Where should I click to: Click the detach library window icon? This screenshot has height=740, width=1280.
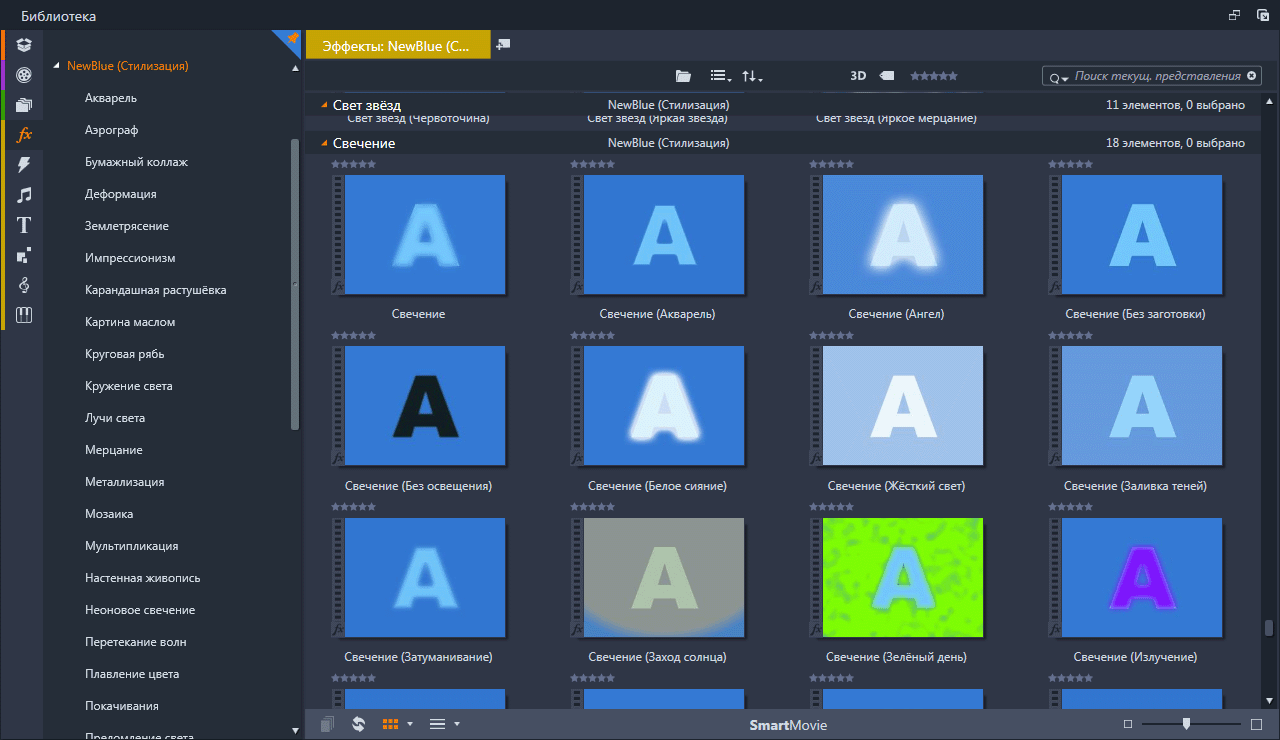point(1234,15)
